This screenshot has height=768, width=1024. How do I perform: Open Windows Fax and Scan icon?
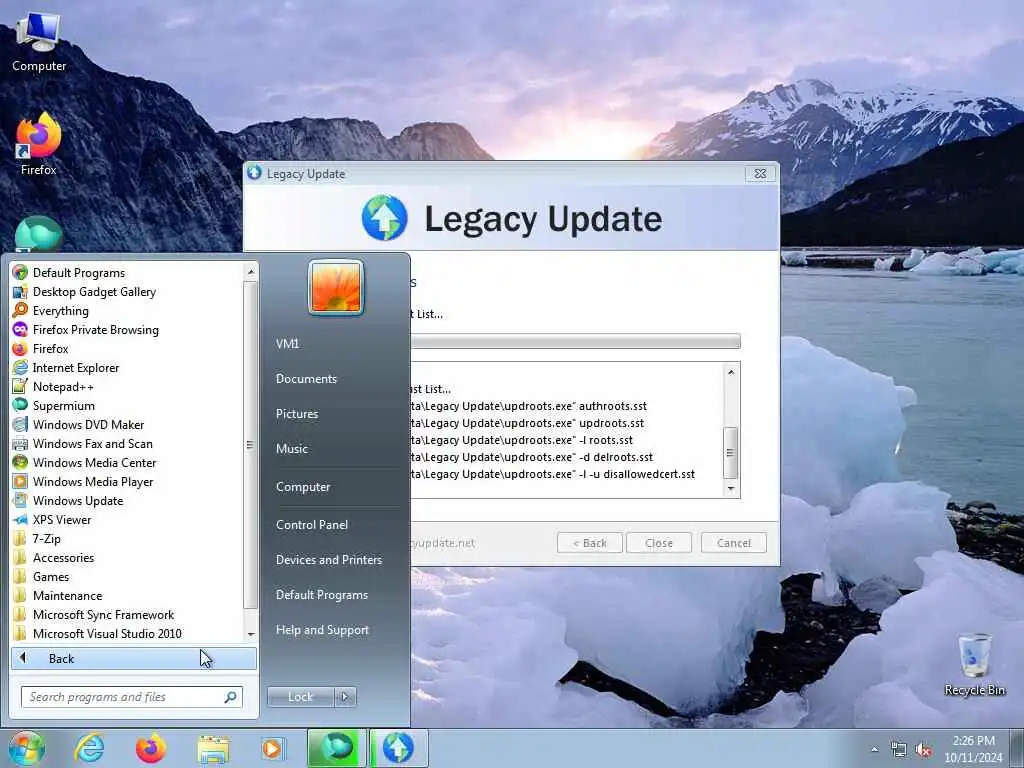pos(20,443)
